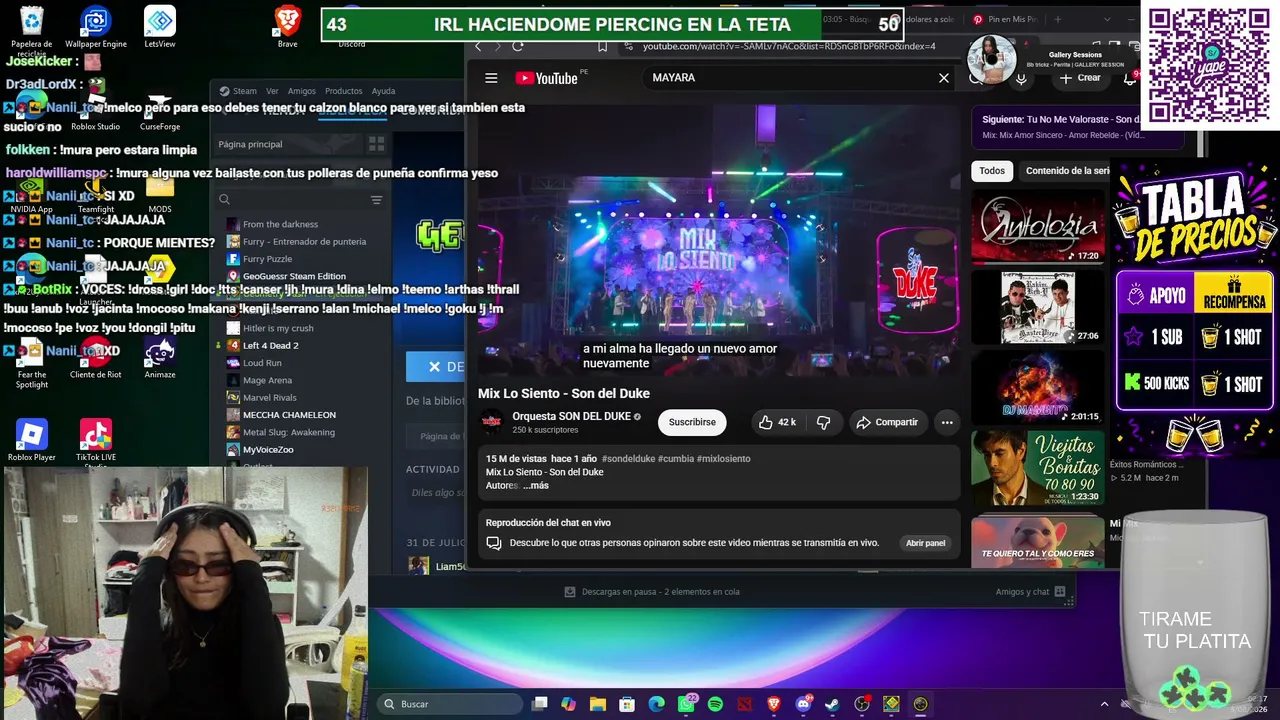Click the #sondelduke hashtag
The height and width of the screenshot is (720, 1280).
pos(628,459)
